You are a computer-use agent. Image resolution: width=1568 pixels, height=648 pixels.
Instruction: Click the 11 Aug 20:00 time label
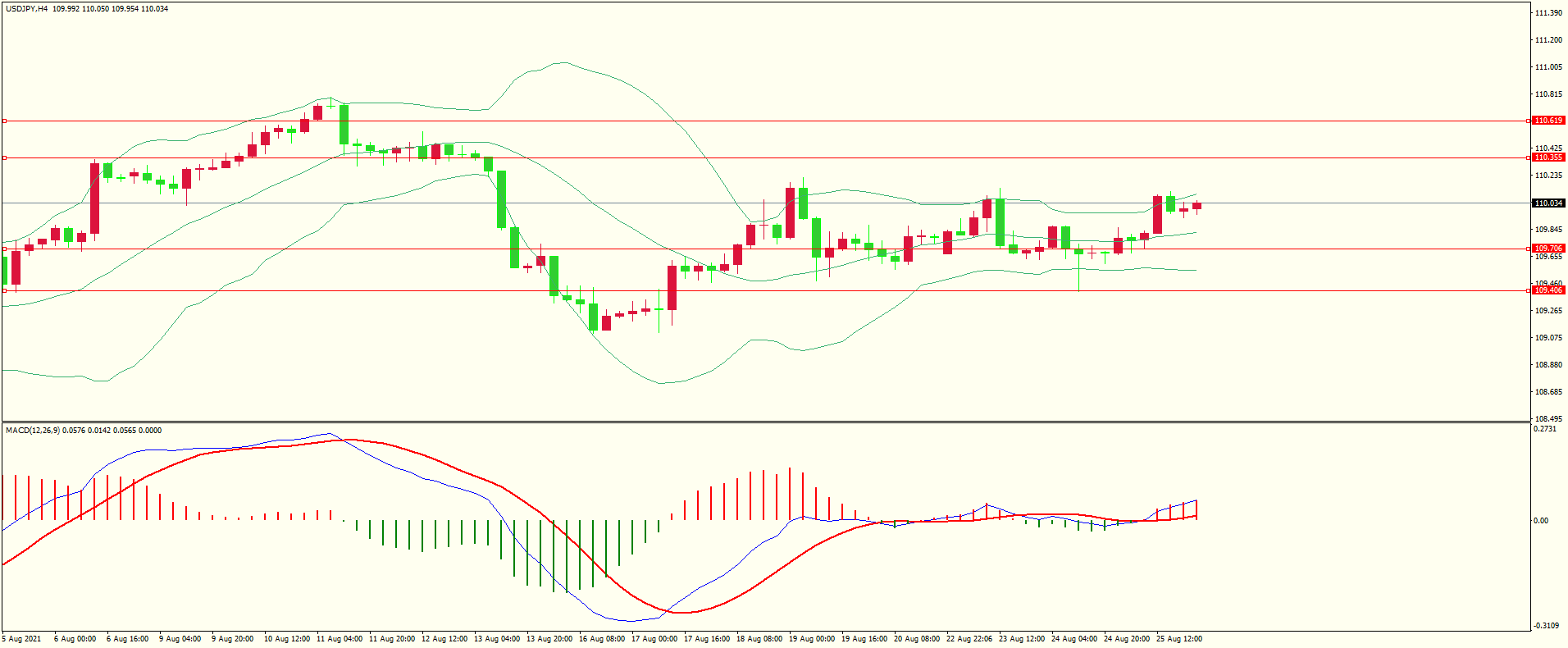(x=391, y=639)
